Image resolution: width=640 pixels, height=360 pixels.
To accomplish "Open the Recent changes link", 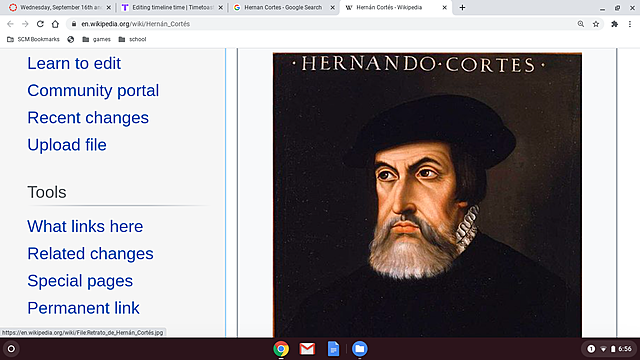I will [88, 118].
